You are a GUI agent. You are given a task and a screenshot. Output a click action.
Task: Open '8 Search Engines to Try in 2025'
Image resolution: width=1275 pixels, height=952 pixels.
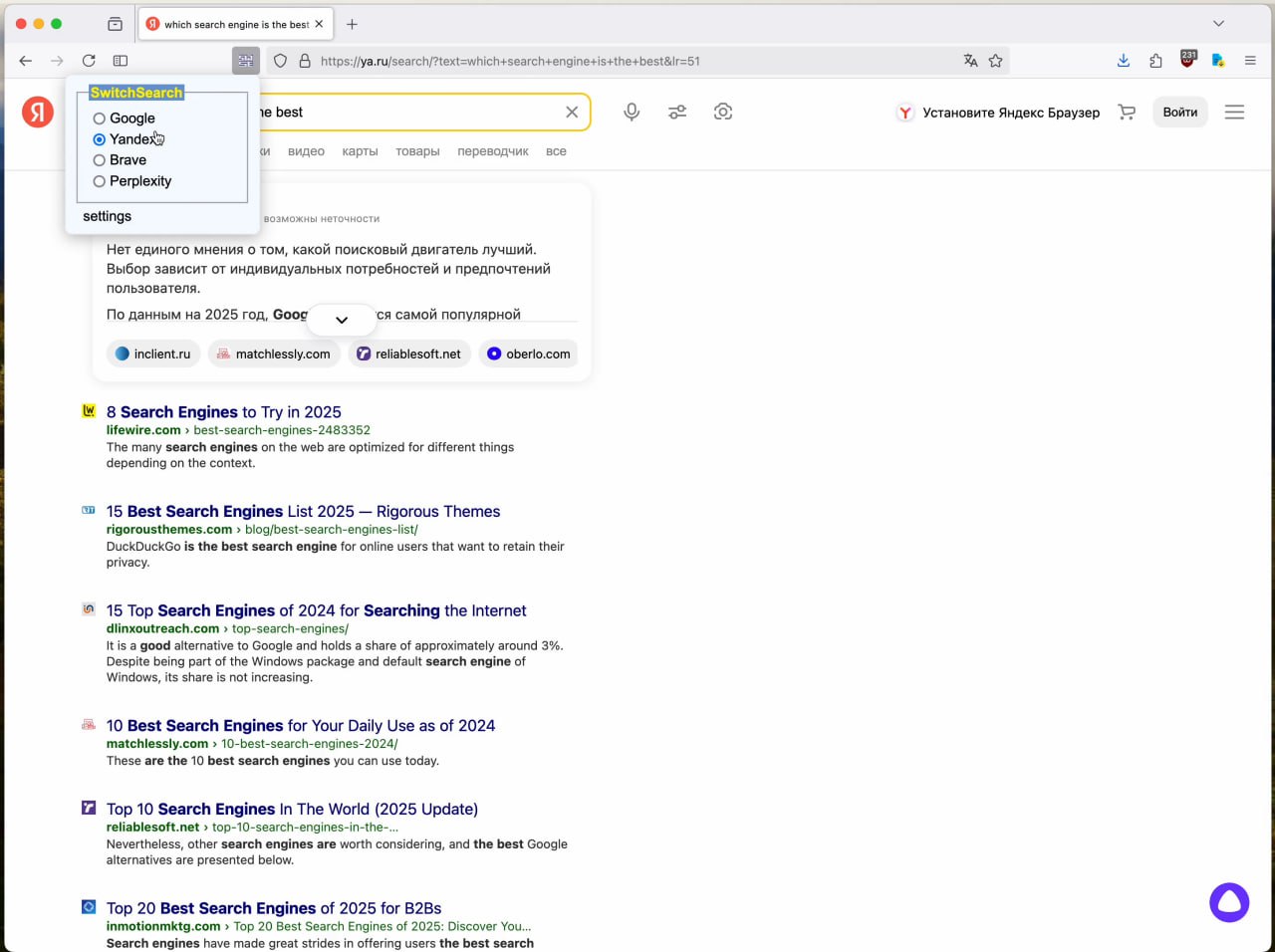point(224,412)
